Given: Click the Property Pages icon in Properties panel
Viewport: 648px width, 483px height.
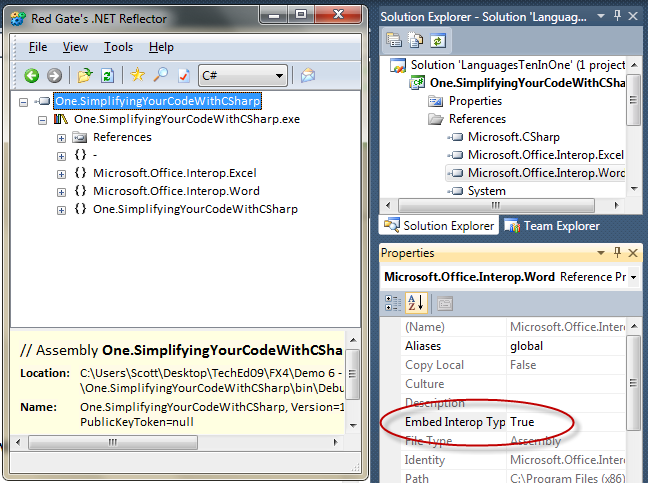Looking at the screenshot, I should (x=445, y=303).
